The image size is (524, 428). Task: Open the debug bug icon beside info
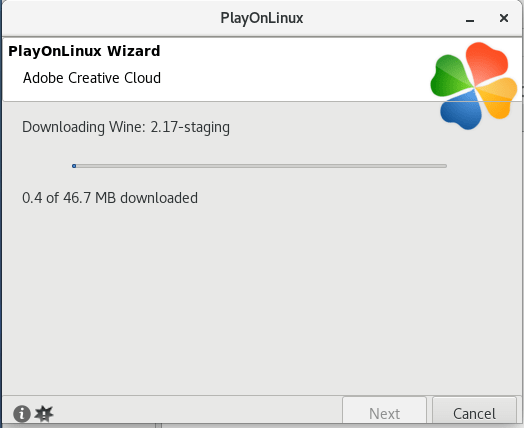point(44,414)
